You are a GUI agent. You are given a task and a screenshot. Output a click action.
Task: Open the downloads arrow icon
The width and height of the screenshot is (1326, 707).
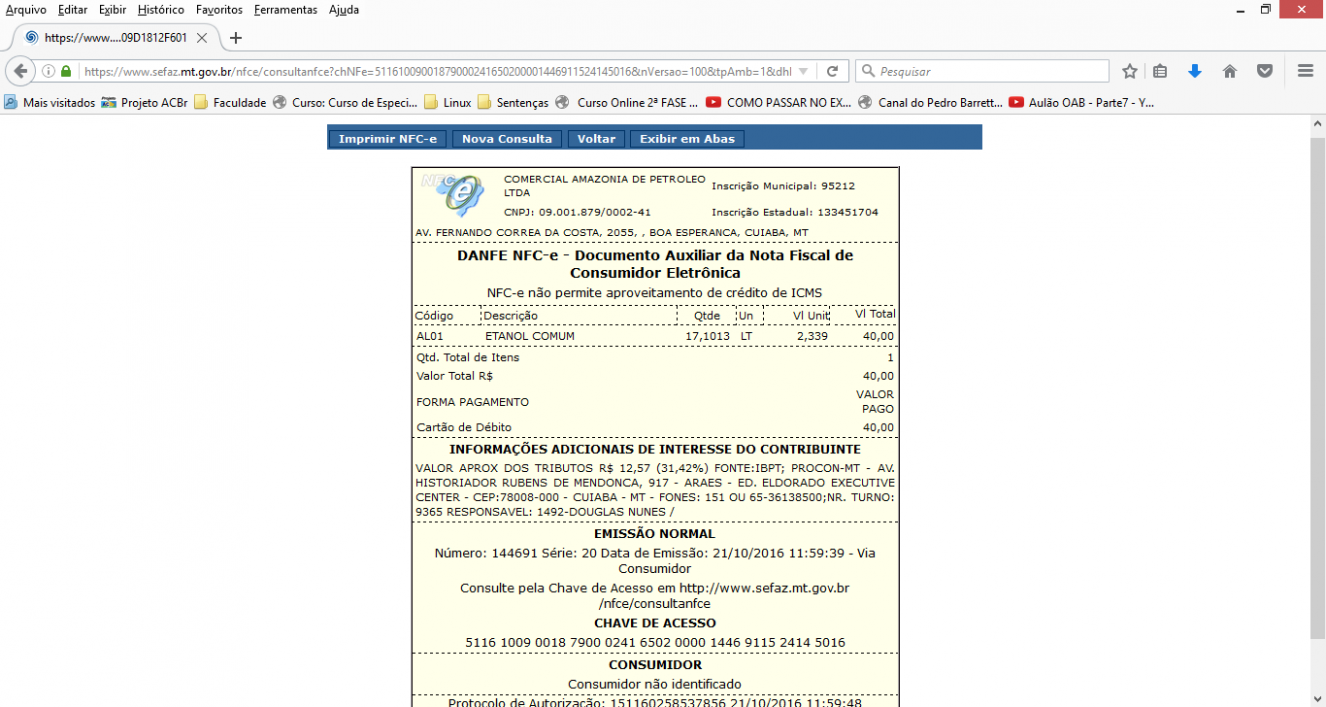pyautogui.click(x=1194, y=71)
